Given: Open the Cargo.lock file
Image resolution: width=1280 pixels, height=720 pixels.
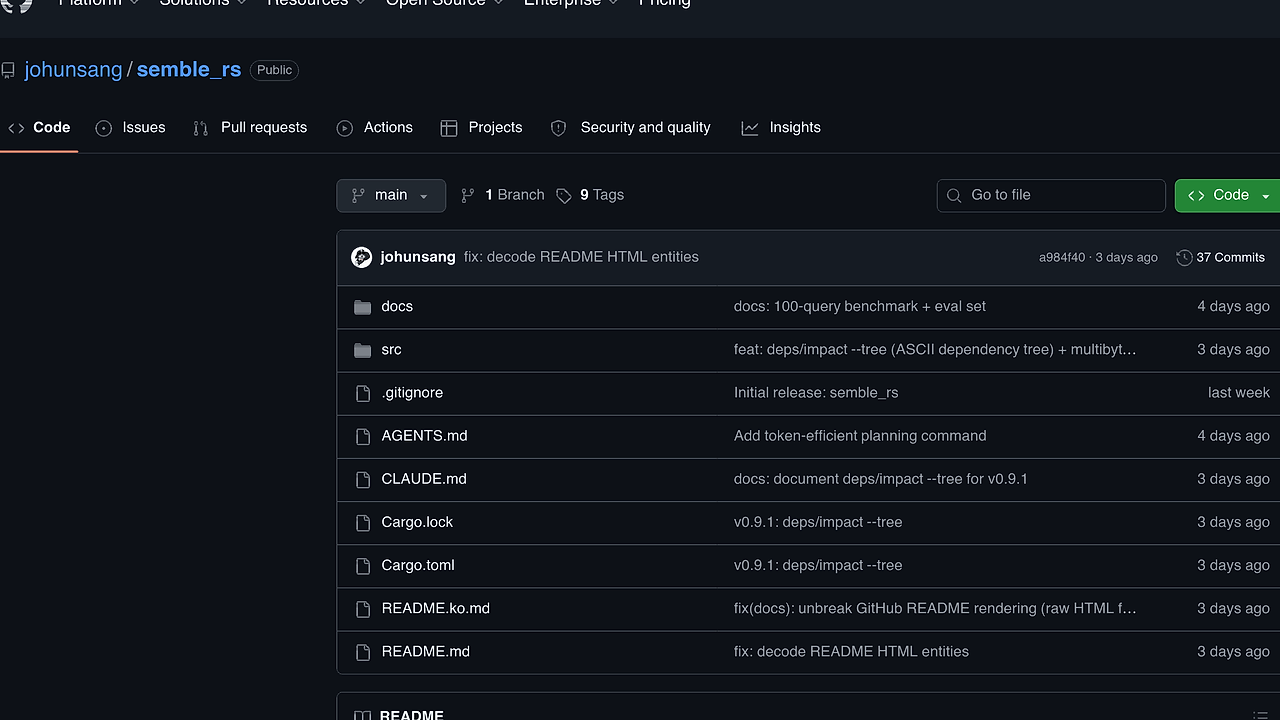Looking at the screenshot, I should click(417, 522).
